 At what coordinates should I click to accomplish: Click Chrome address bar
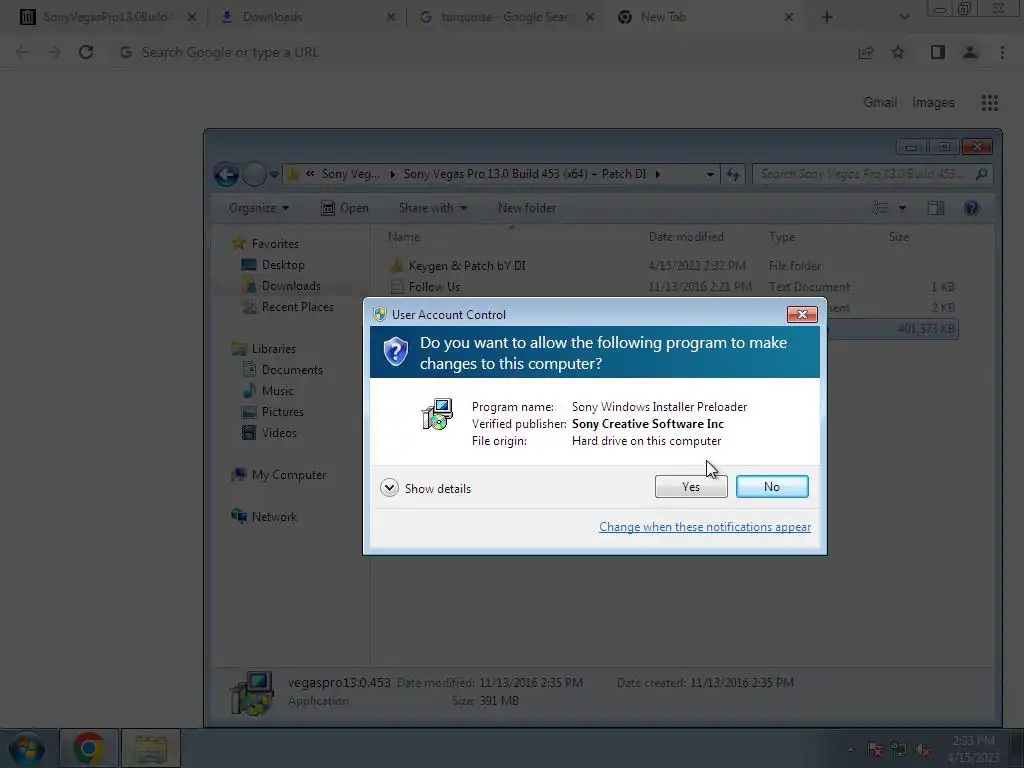(483, 52)
